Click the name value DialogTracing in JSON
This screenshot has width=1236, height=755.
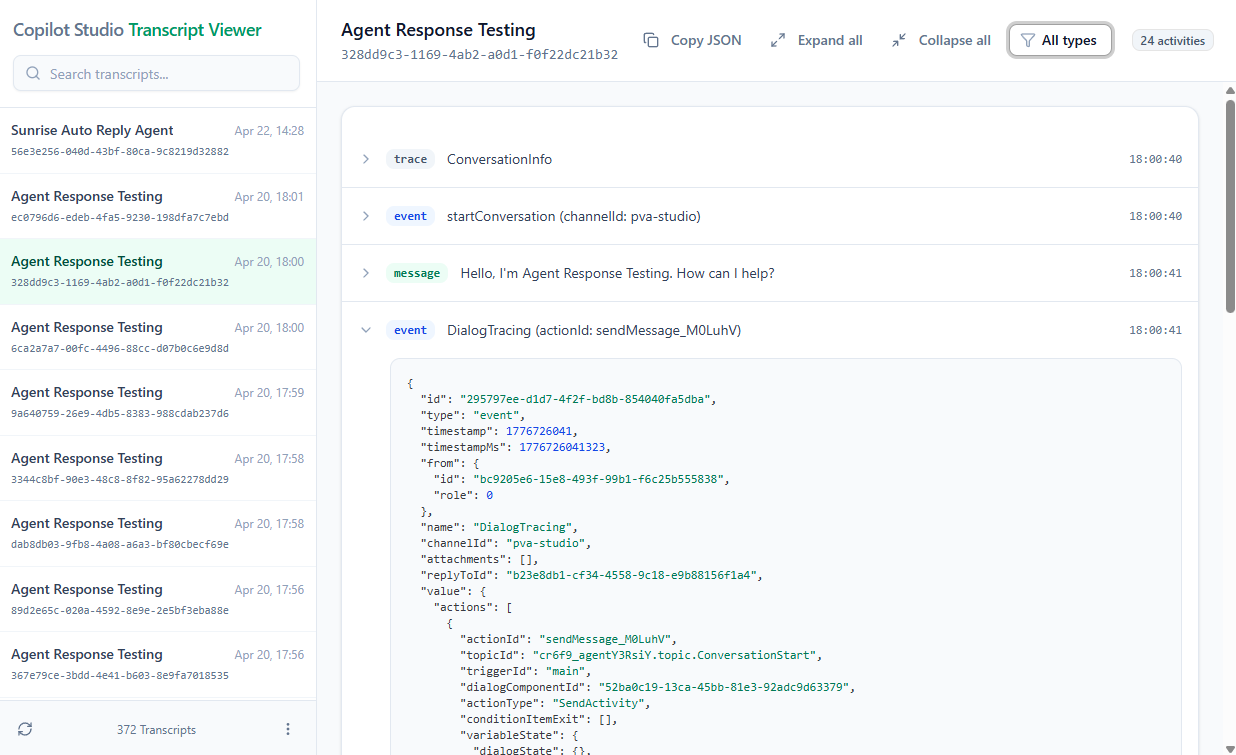coord(521,527)
